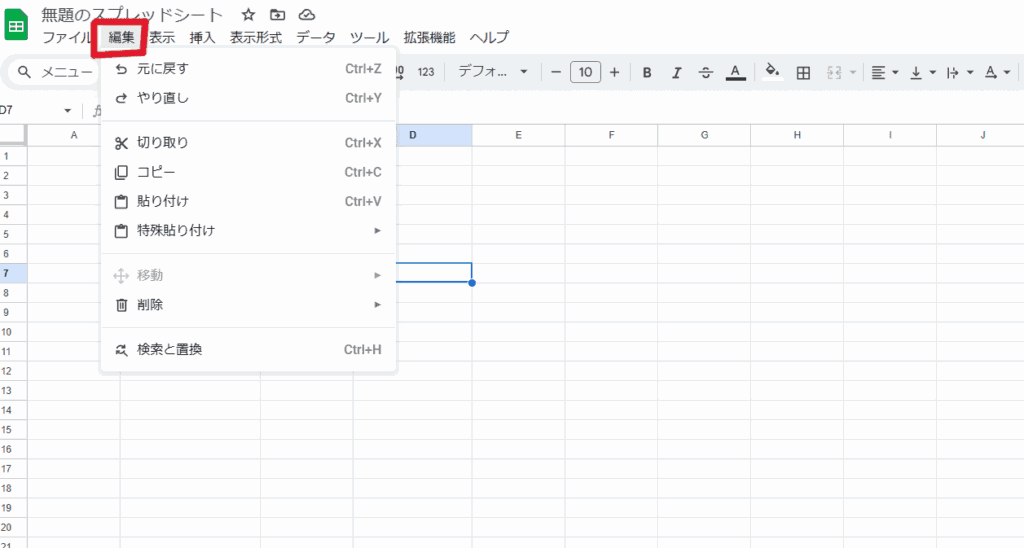
Task: Toggle strikethrough formatting
Action: pos(706,73)
